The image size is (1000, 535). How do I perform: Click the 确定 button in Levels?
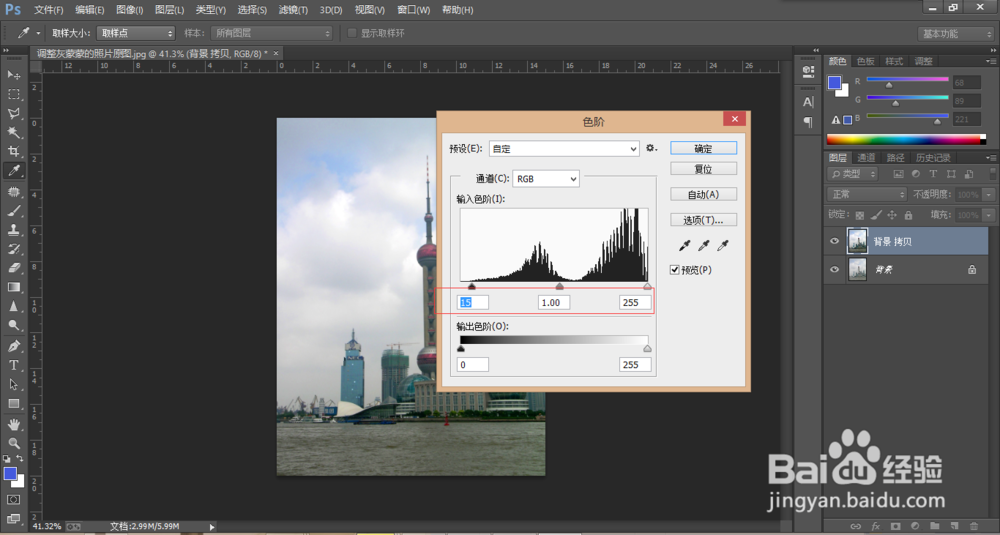(703, 148)
